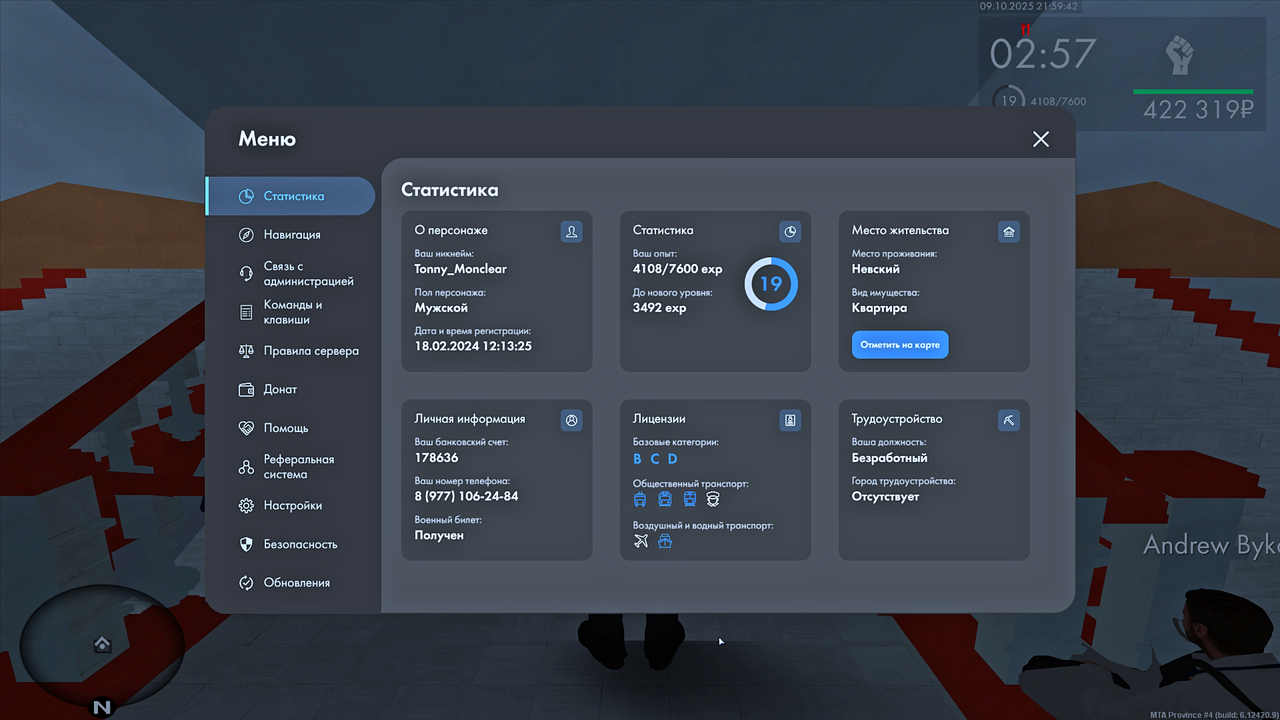Screen dimensions: 1280x720
Task: Click the face icon on Личная информация card
Action: tap(572, 421)
